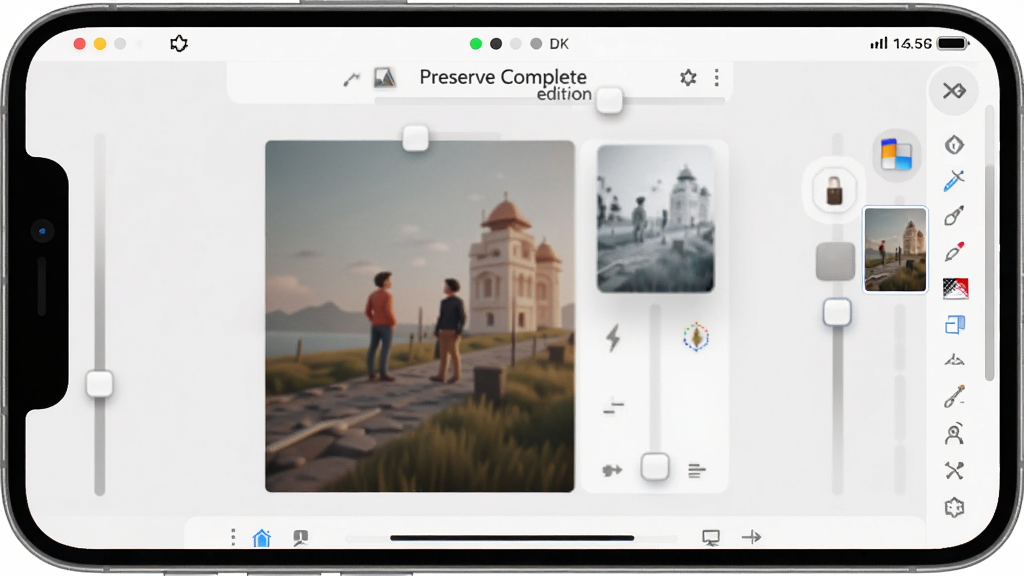This screenshot has height=576, width=1024.
Task: Select the wand icon in the title bar
Action: coord(351,80)
